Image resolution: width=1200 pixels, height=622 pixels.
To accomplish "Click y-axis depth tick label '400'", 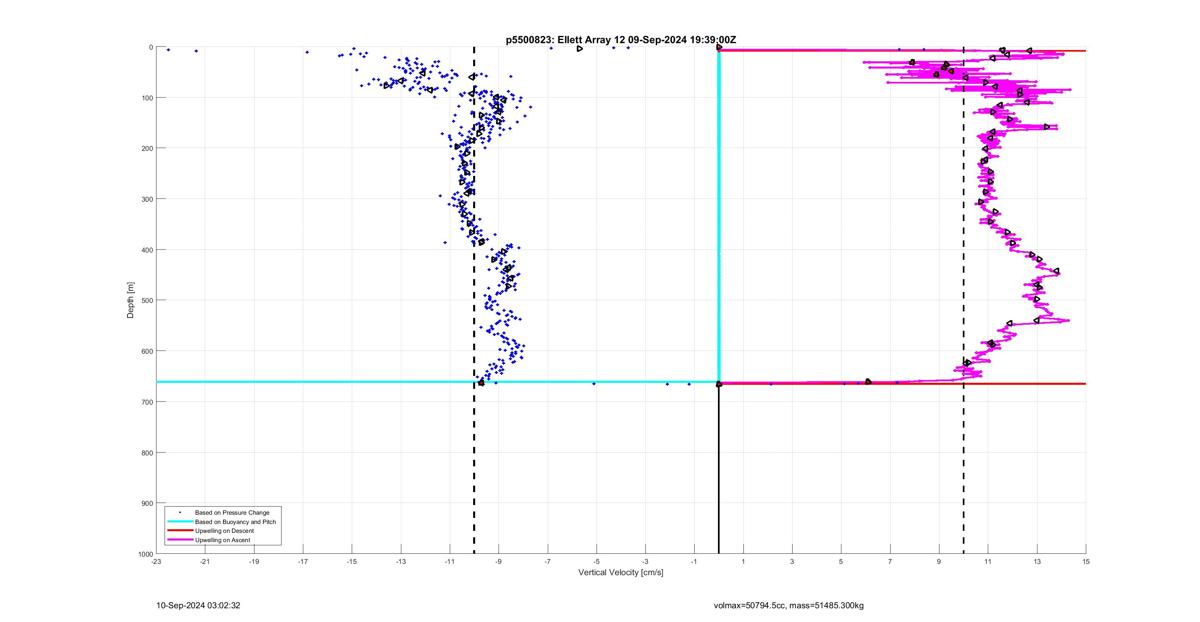I will pos(146,250).
